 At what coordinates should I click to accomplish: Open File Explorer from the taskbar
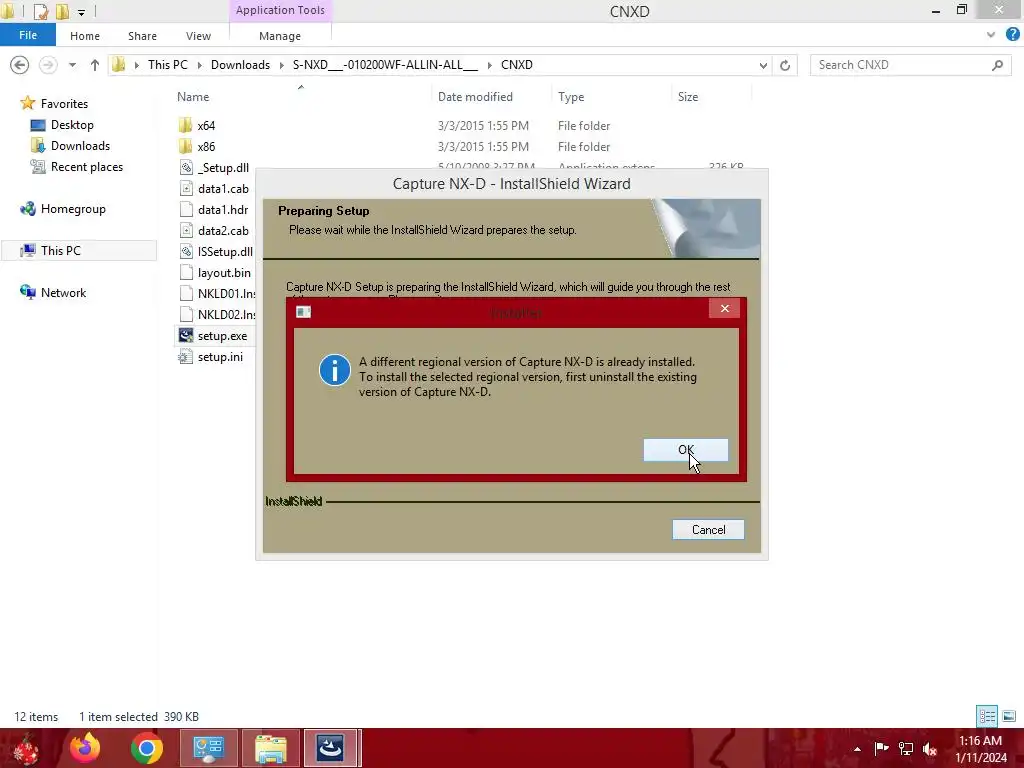[270, 748]
